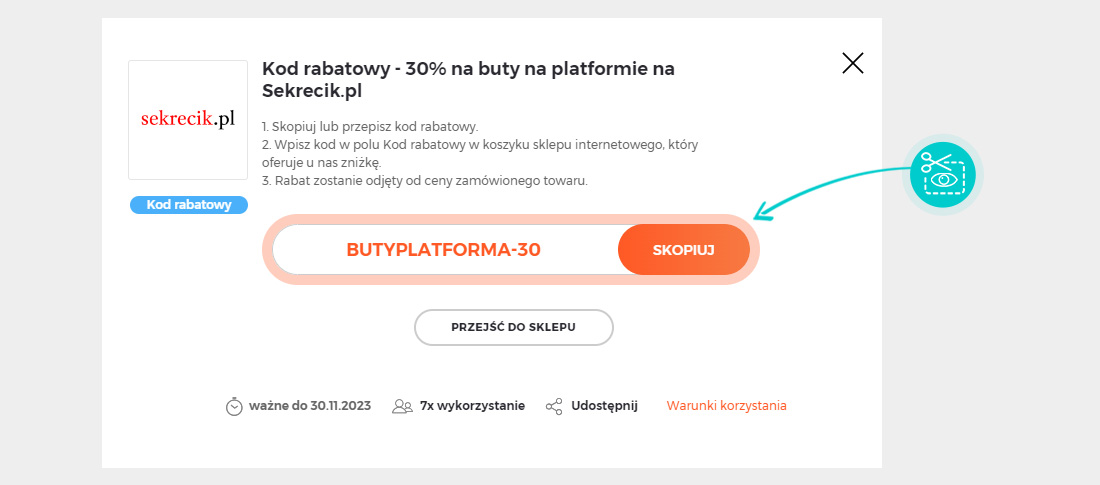Image resolution: width=1100 pixels, height=485 pixels.
Task: Click the turquoise arrow pointing at the code
Action: click(832, 192)
